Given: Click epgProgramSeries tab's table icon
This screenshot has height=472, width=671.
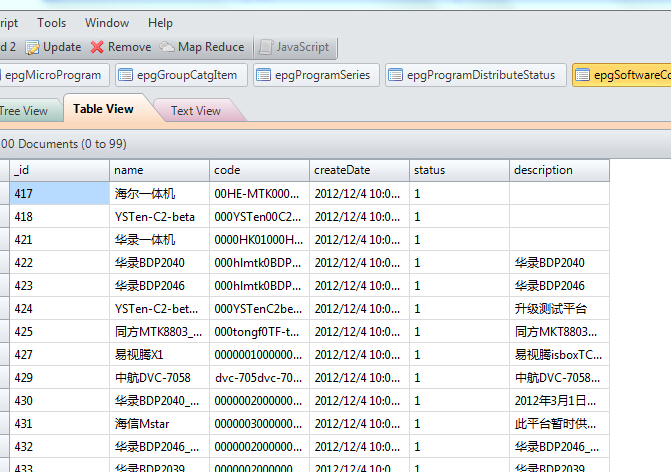Looking at the screenshot, I should click(x=263, y=75).
